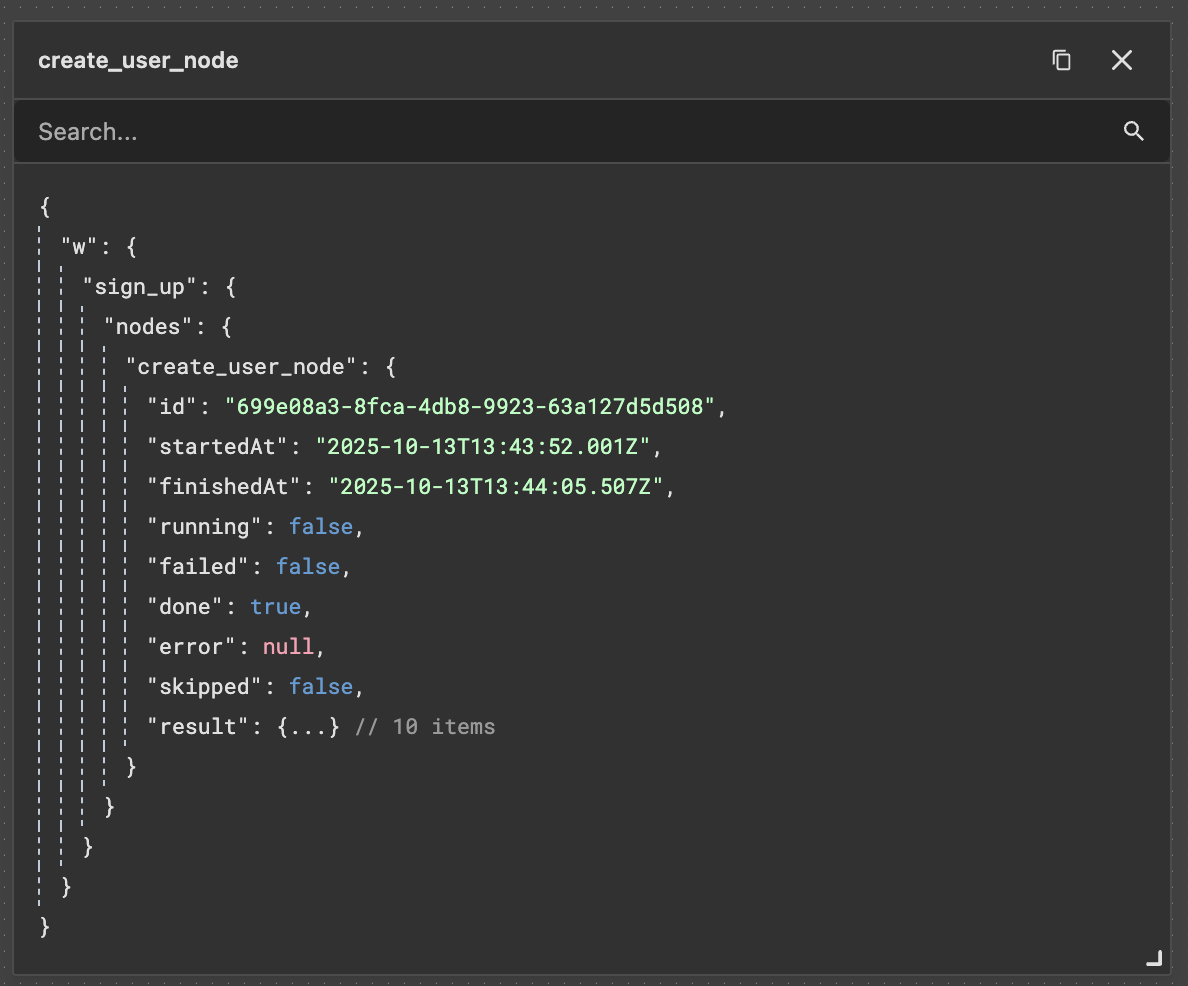Click the "startedAt" key
1188x986 pixels.
[217, 447]
